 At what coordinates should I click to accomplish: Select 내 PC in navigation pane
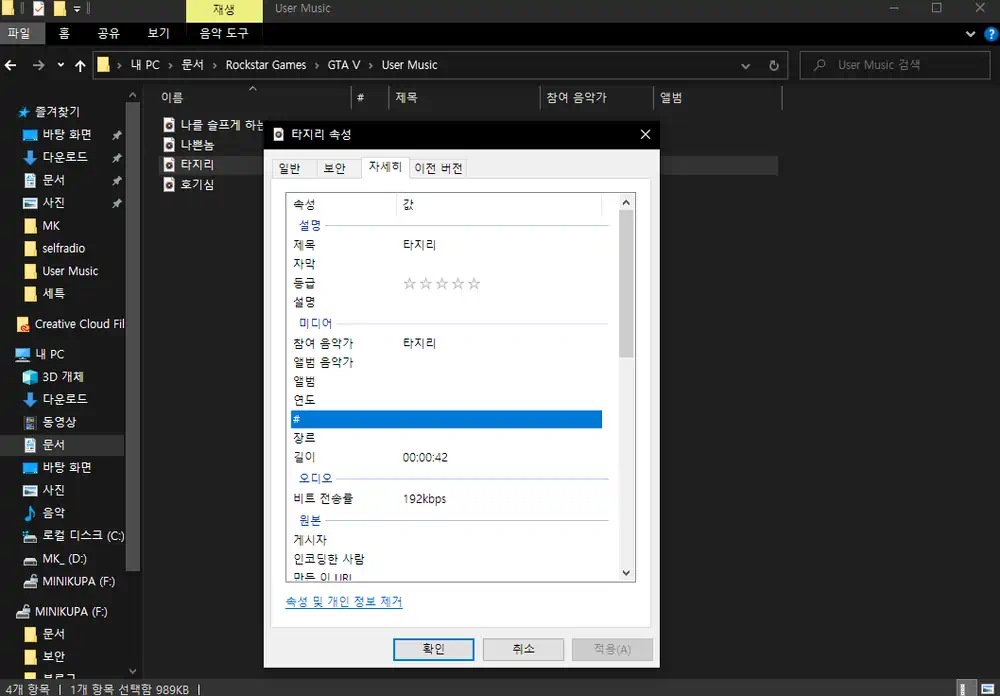(x=49, y=354)
